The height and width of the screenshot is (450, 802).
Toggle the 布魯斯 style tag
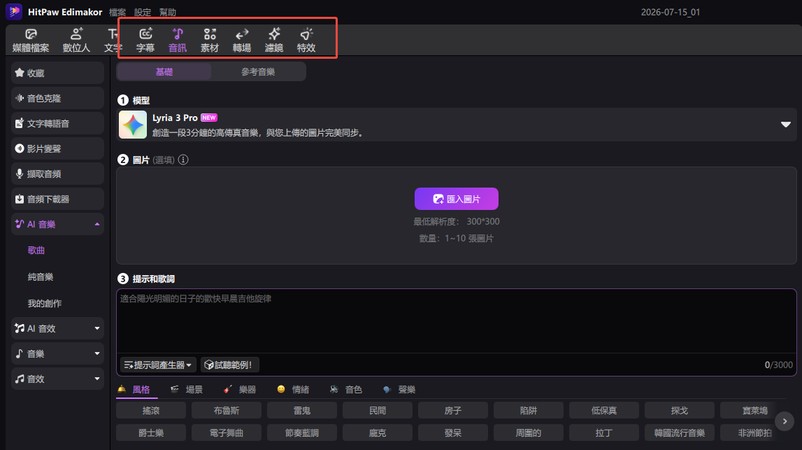pyautogui.click(x=227, y=410)
